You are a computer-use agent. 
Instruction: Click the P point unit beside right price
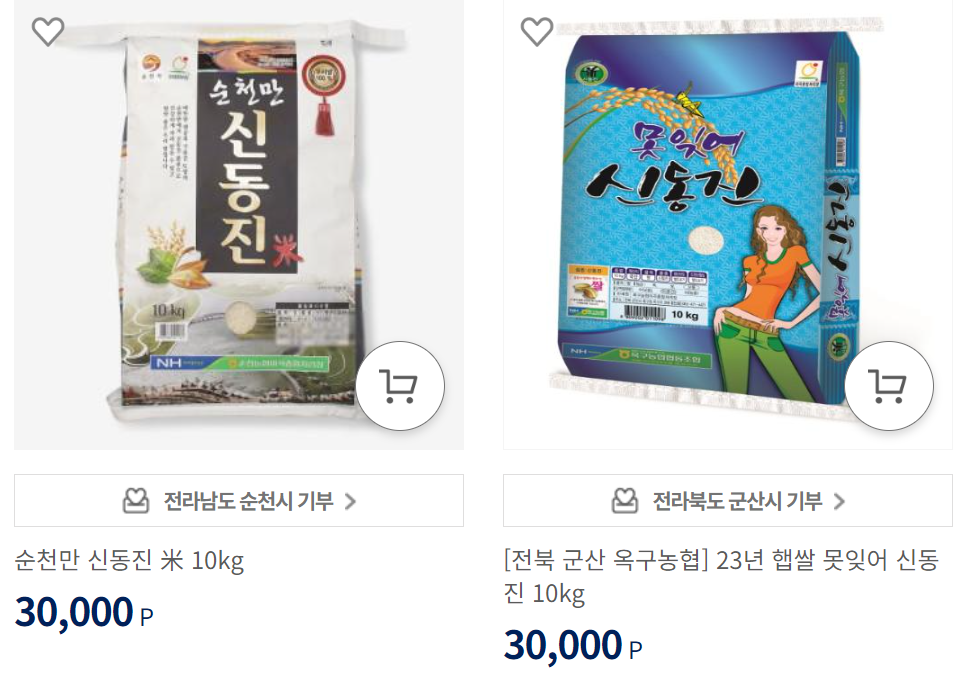point(635,649)
